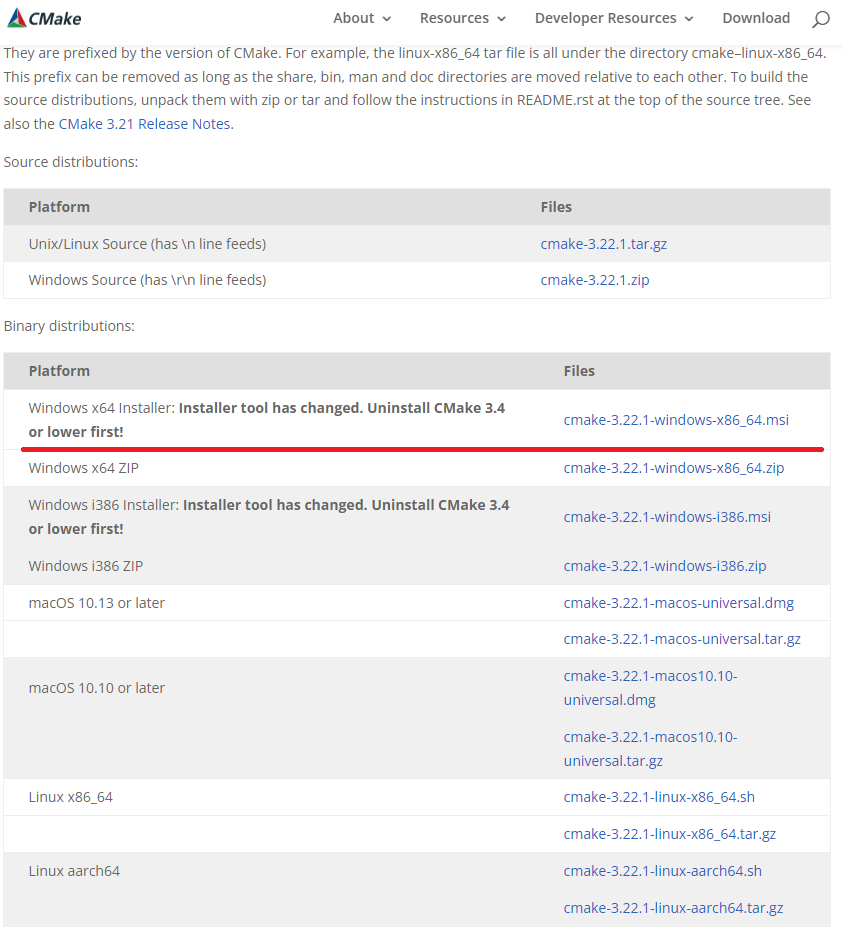
Task: Click the 'macOS 10.10 or later' cell
Action: [97, 688]
